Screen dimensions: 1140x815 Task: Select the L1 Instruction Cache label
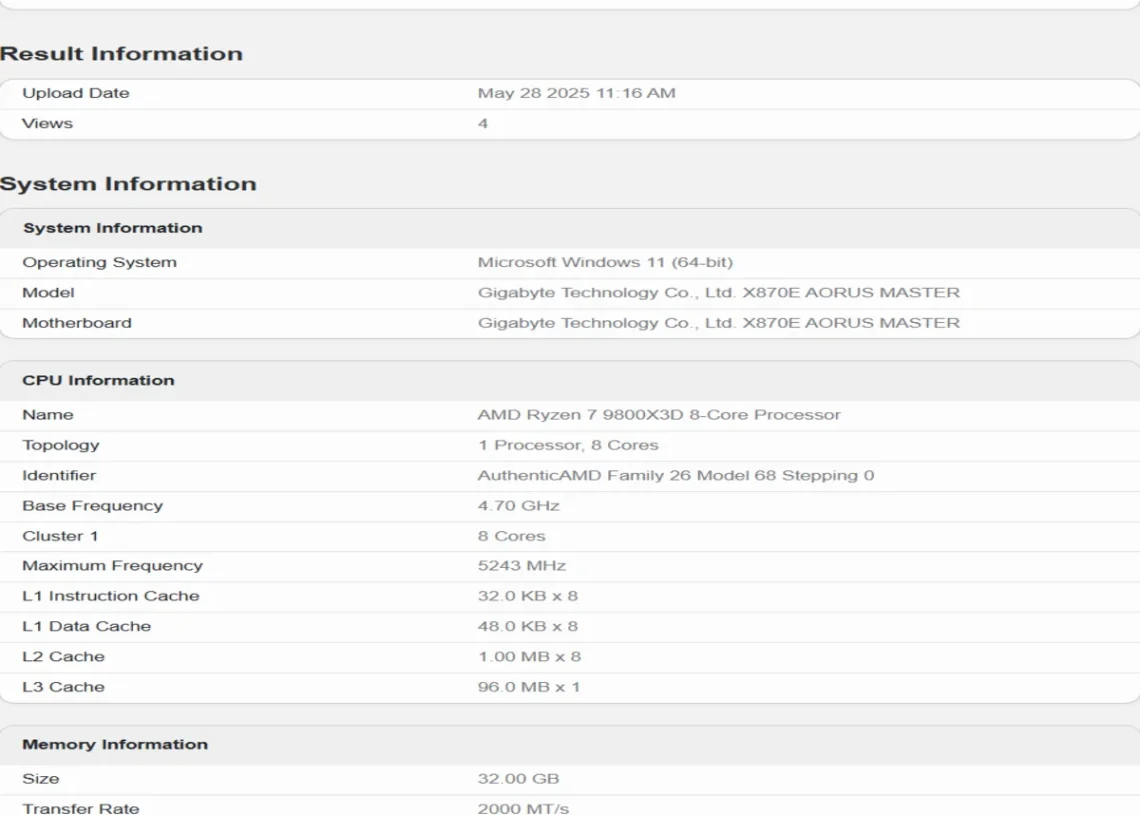click(111, 596)
